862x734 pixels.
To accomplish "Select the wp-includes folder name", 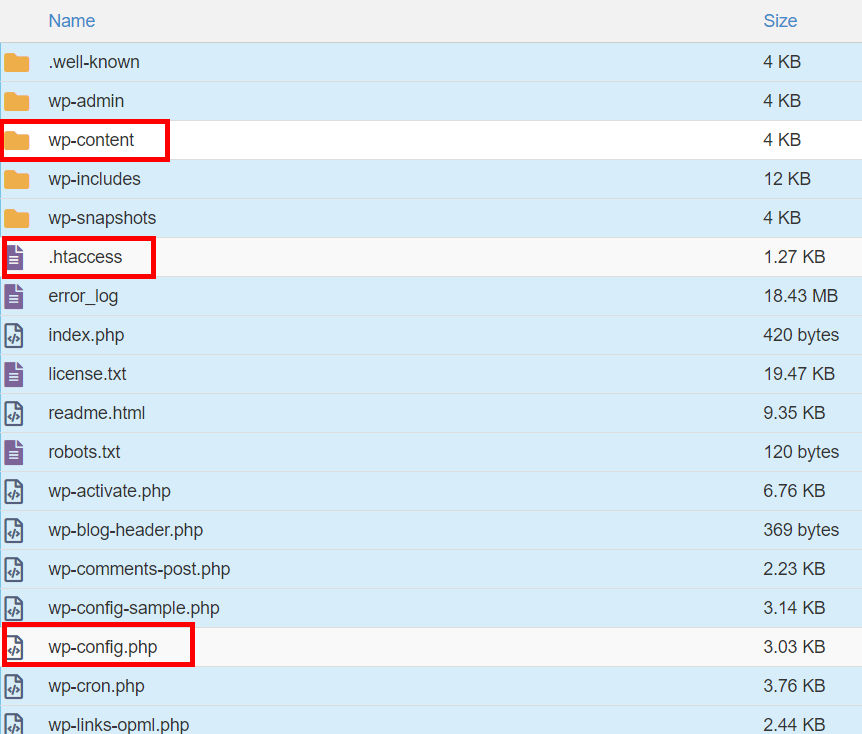I will pyautogui.click(x=95, y=179).
